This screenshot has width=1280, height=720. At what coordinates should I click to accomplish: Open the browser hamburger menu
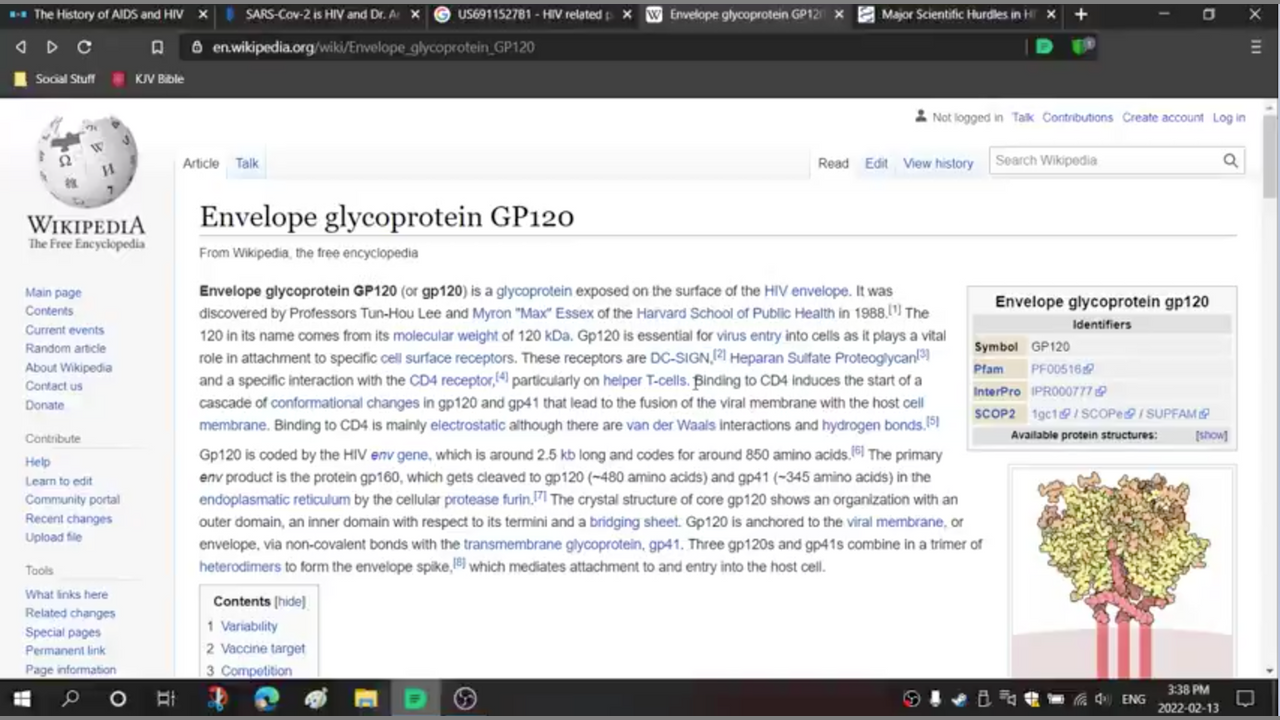[x=1256, y=47]
